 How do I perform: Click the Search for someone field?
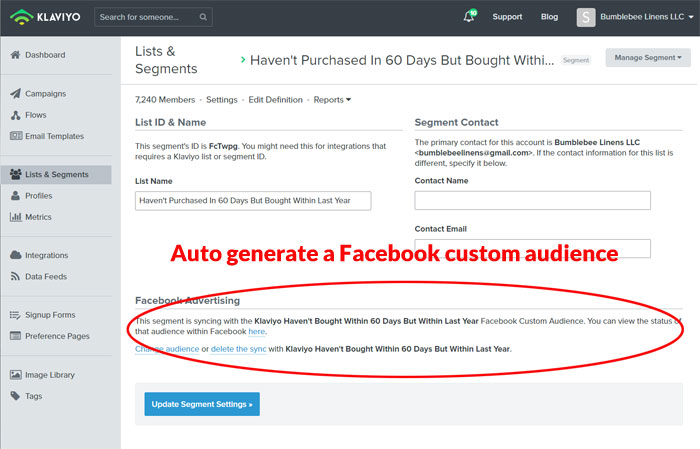coord(153,17)
